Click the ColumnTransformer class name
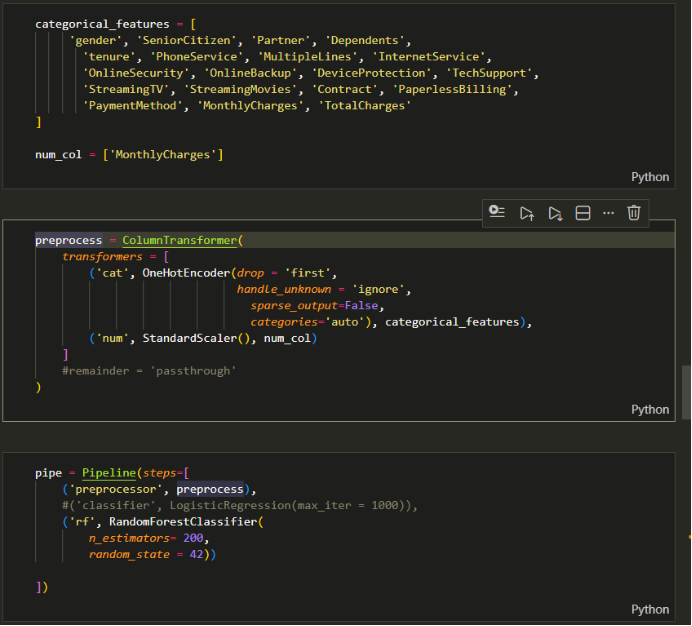The width and height of the screenshot is (692, 626). (180, 241)
